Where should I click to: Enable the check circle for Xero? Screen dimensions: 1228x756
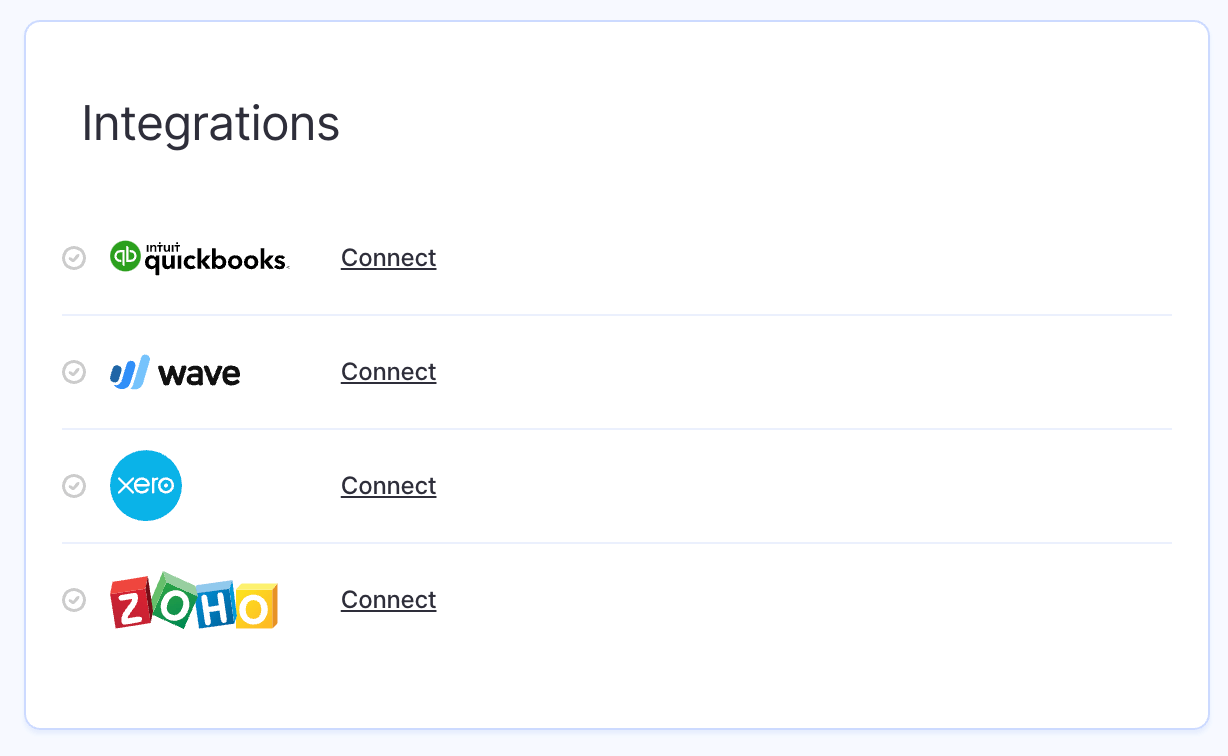coord(74,485)
